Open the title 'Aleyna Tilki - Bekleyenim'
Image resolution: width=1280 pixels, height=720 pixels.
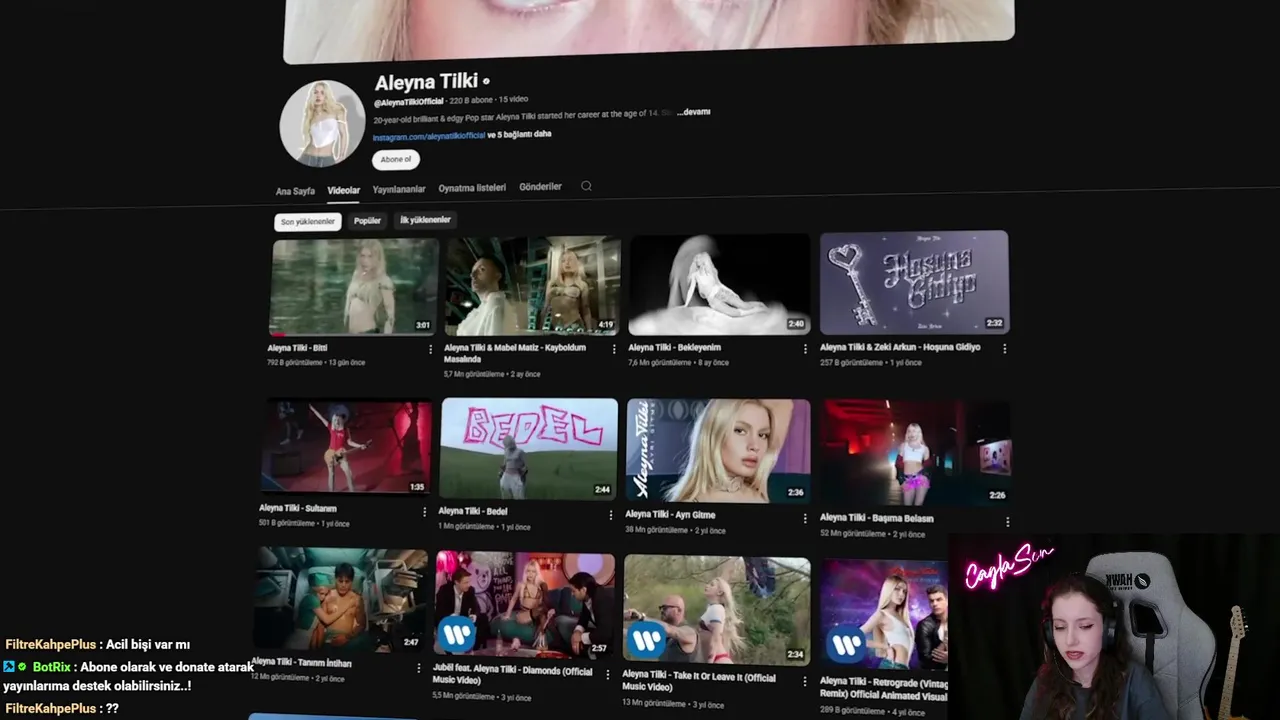(x=674, y=348)
